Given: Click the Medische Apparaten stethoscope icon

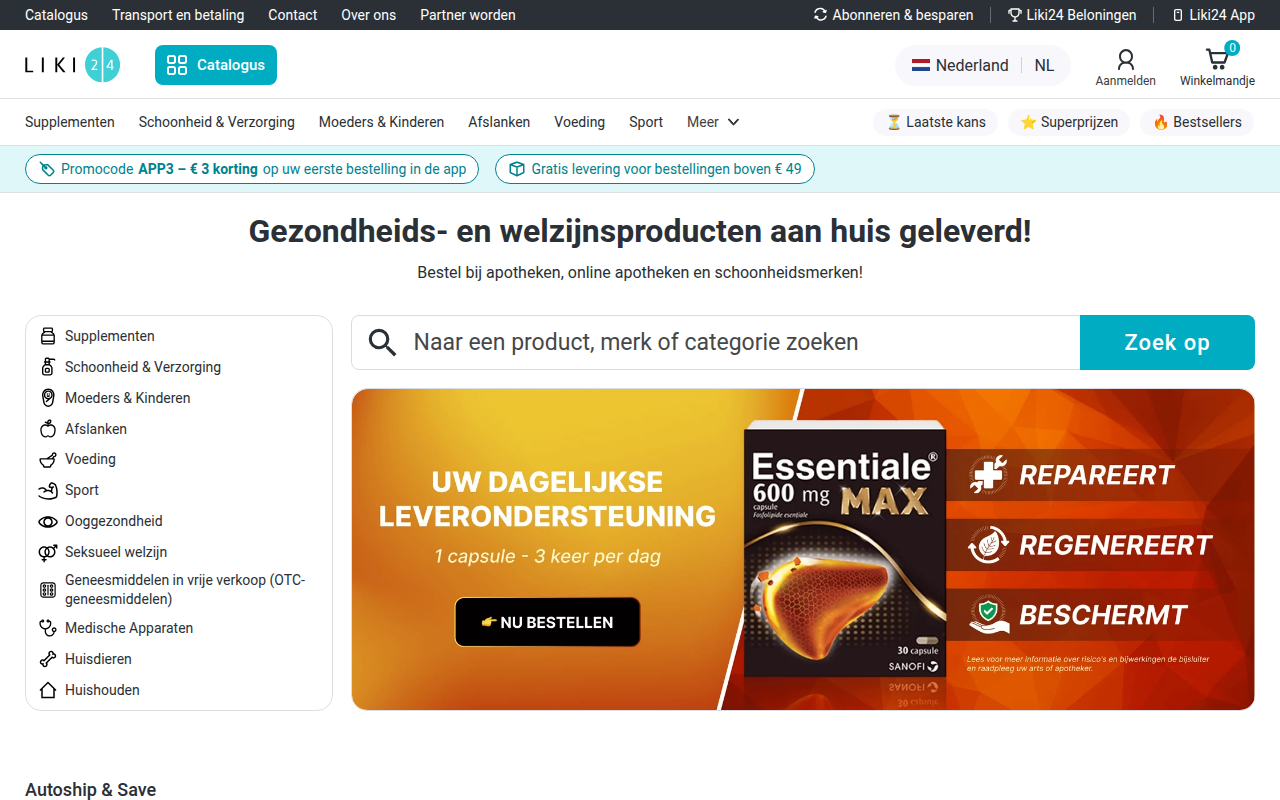Looking at the screenshot, I should tap(48, 628).
